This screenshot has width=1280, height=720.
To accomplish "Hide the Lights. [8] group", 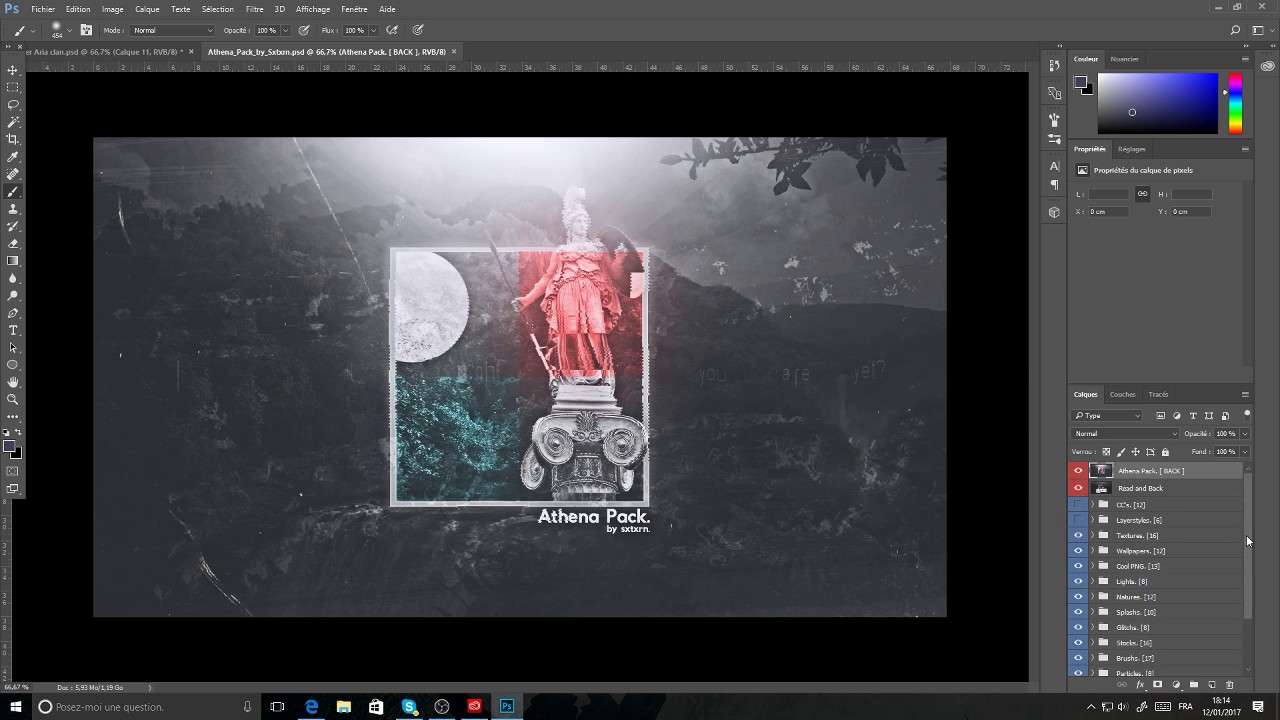I will [1078, 581].
